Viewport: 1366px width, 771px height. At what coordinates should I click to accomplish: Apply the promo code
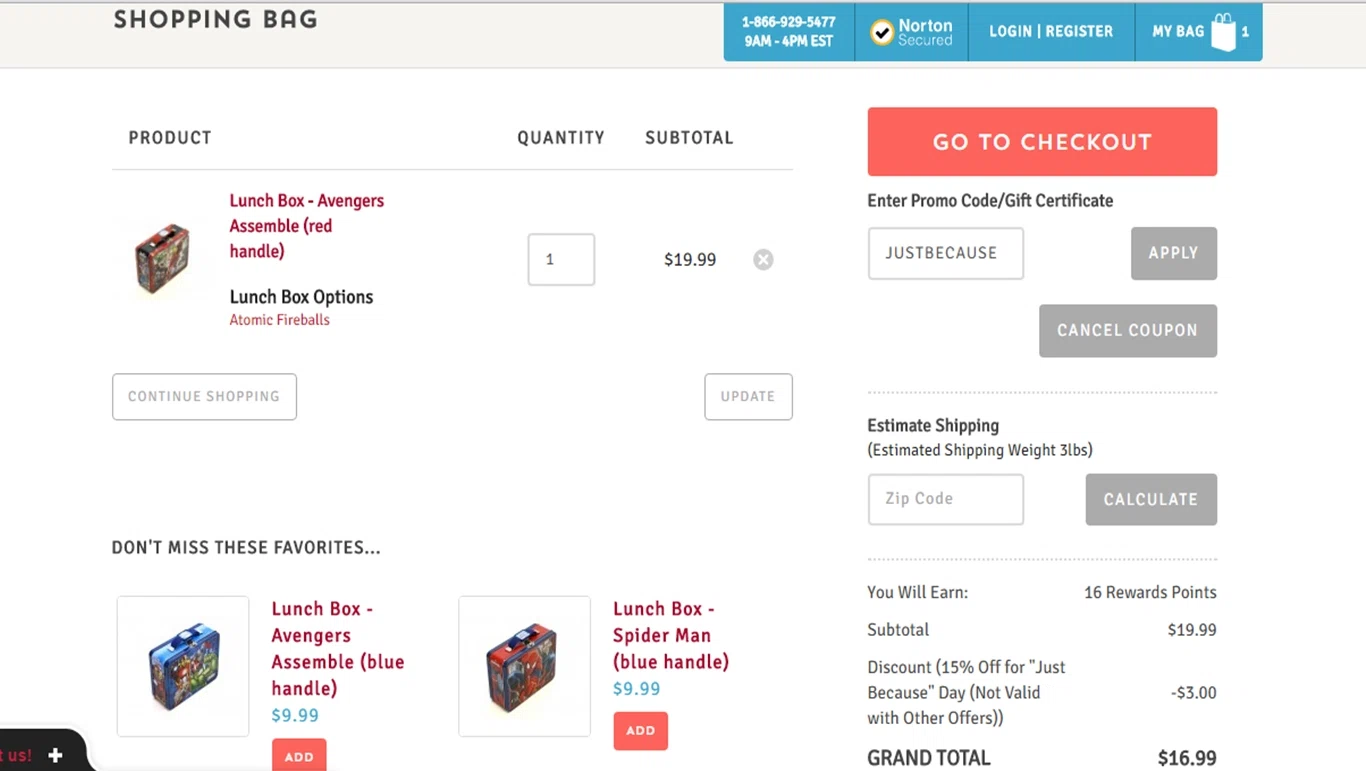click(1173, 253)
